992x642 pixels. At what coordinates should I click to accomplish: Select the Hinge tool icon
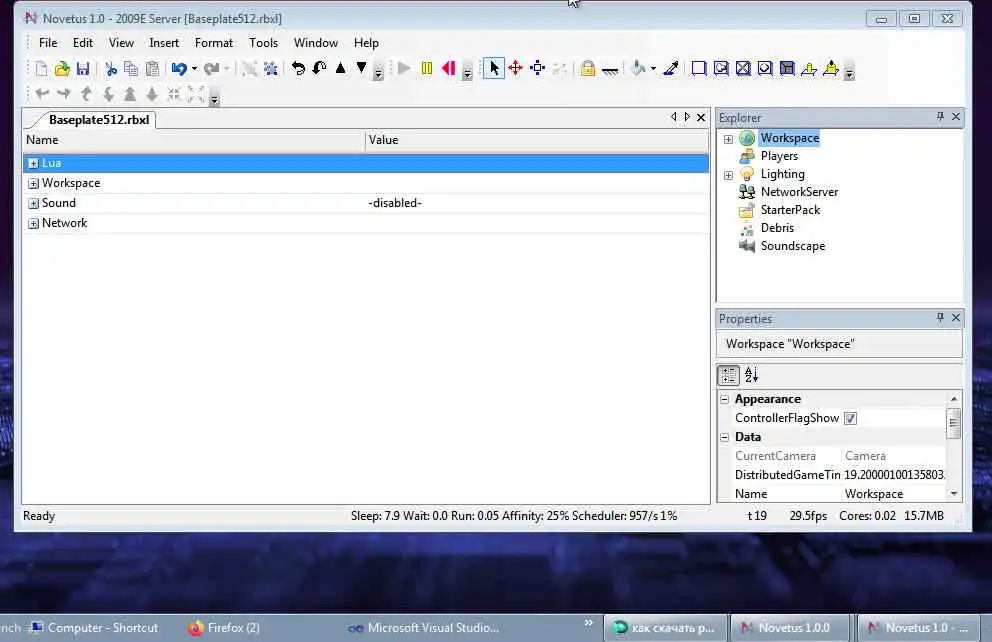pyautogui.click(x=809, y=69)
